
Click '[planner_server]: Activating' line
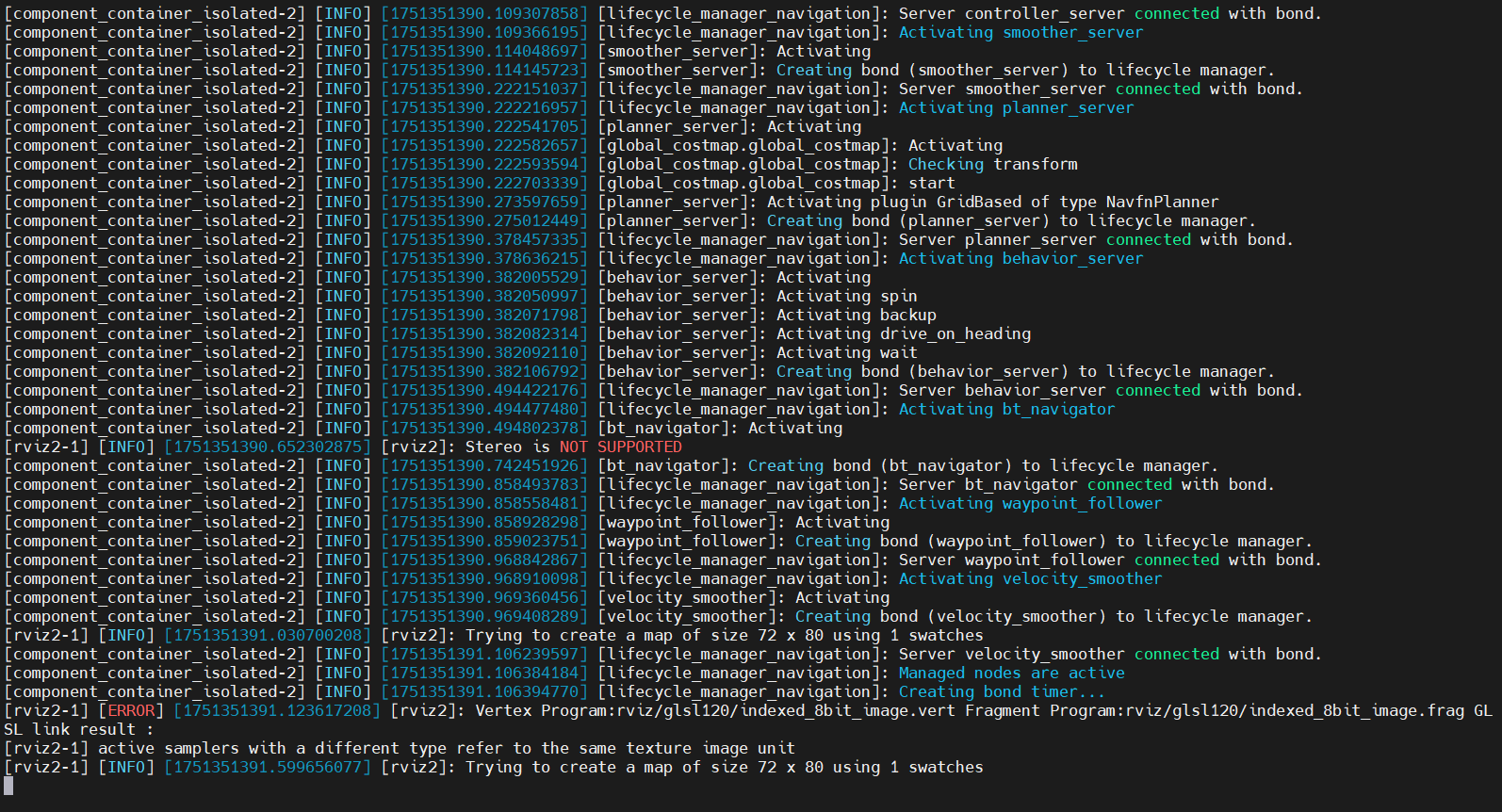point(729,126)
